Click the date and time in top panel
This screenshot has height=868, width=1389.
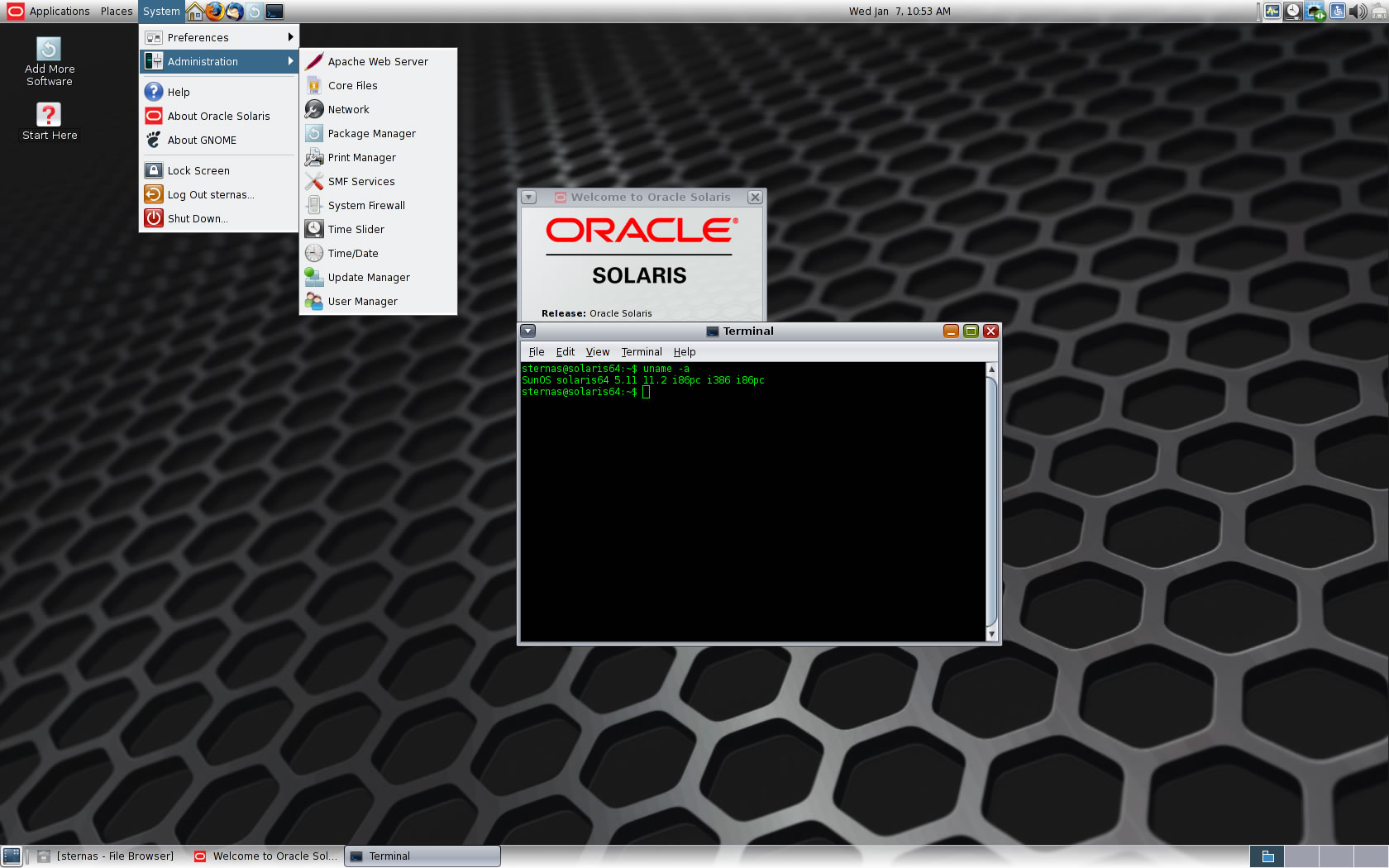click(900, 12)
